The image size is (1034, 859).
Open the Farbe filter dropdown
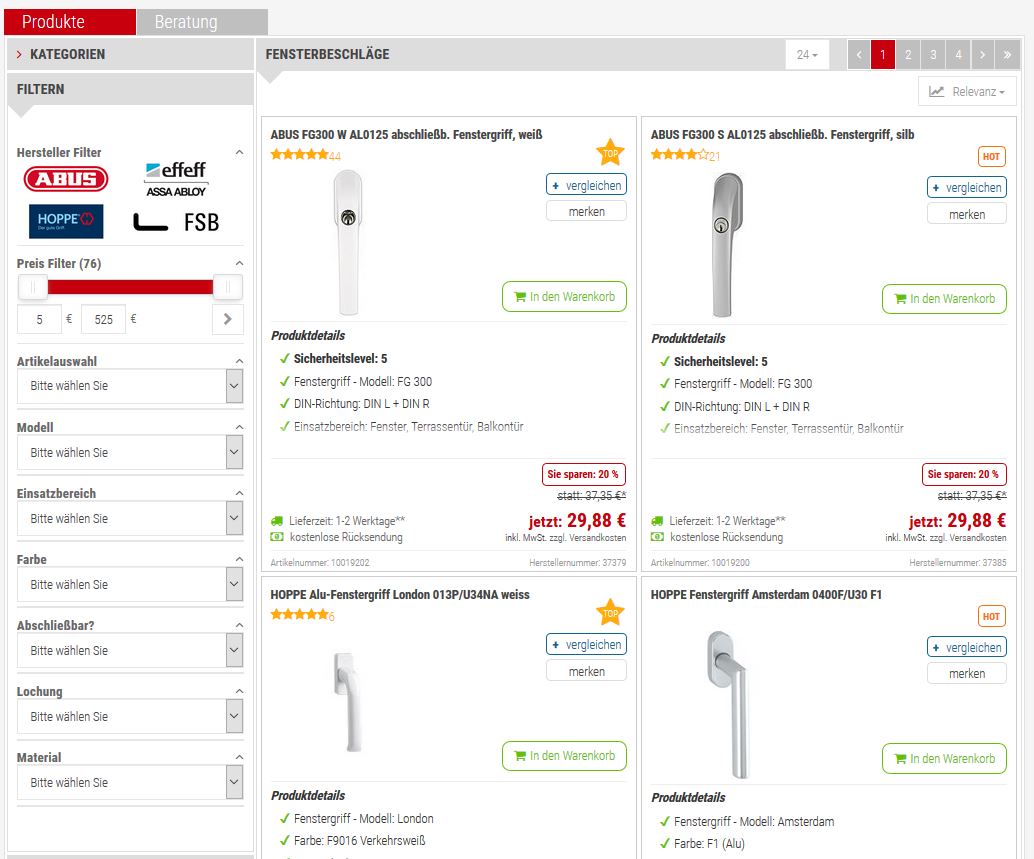130,585
